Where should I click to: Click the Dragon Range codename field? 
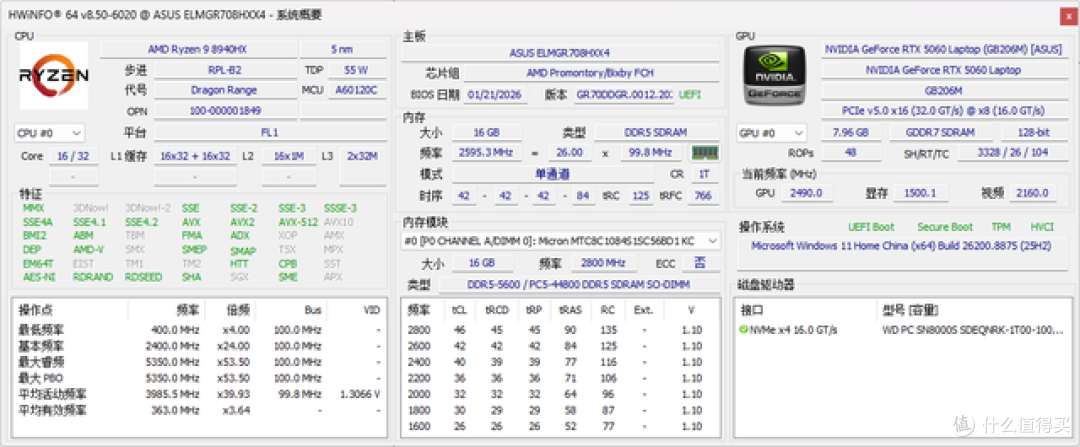(x=225, y=90)
